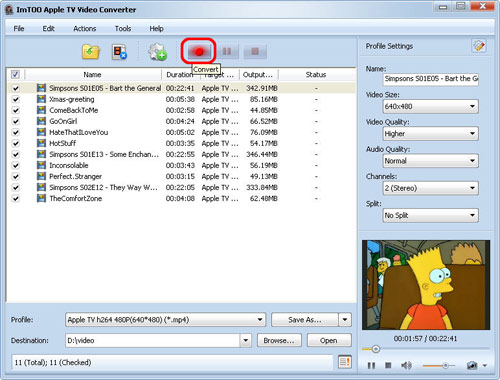Screen dimensions: 500x380
Task: Open the Actions menu
Action: [x=84, y=29]
